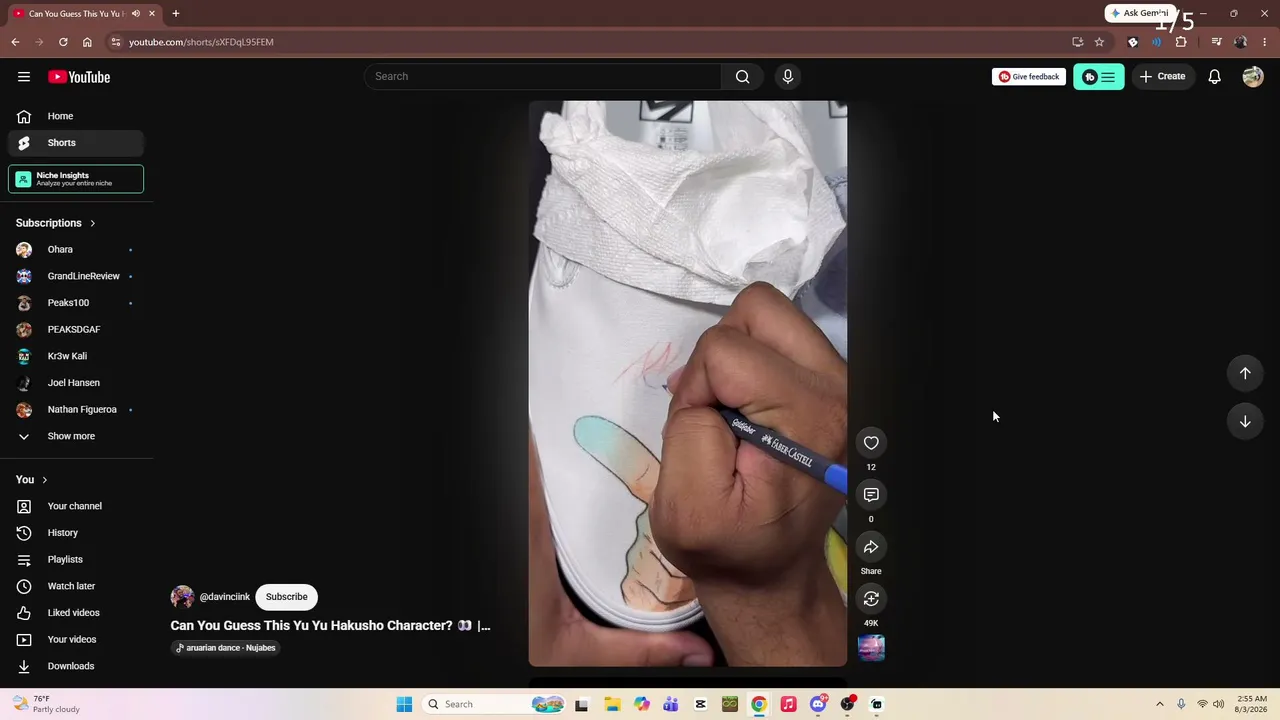Open Playlists in the sidebar
Image resolution: width=1280 pixels, height=720 pixels.
pos(76,560)
